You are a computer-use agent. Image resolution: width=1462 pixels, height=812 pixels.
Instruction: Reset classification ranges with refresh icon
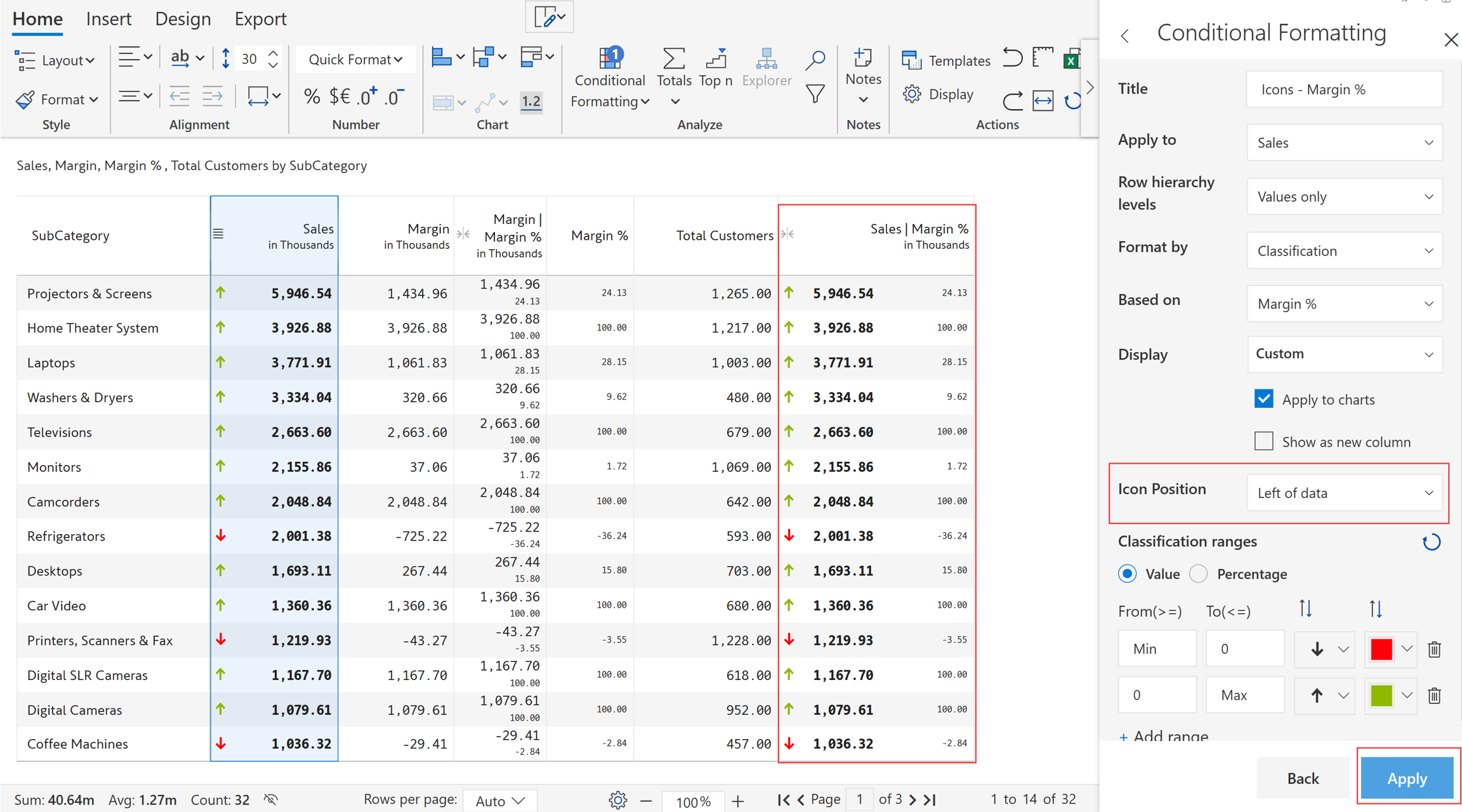tap(1431, 542)
